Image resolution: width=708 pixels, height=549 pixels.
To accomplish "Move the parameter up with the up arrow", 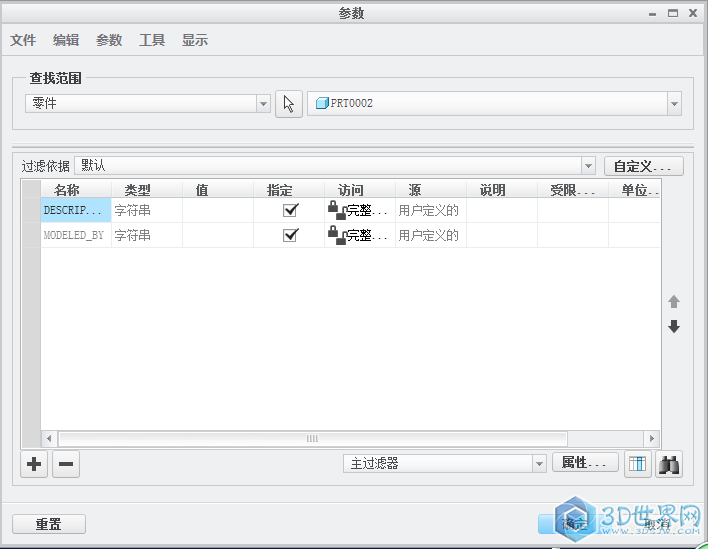I will (x=674, y=302).
